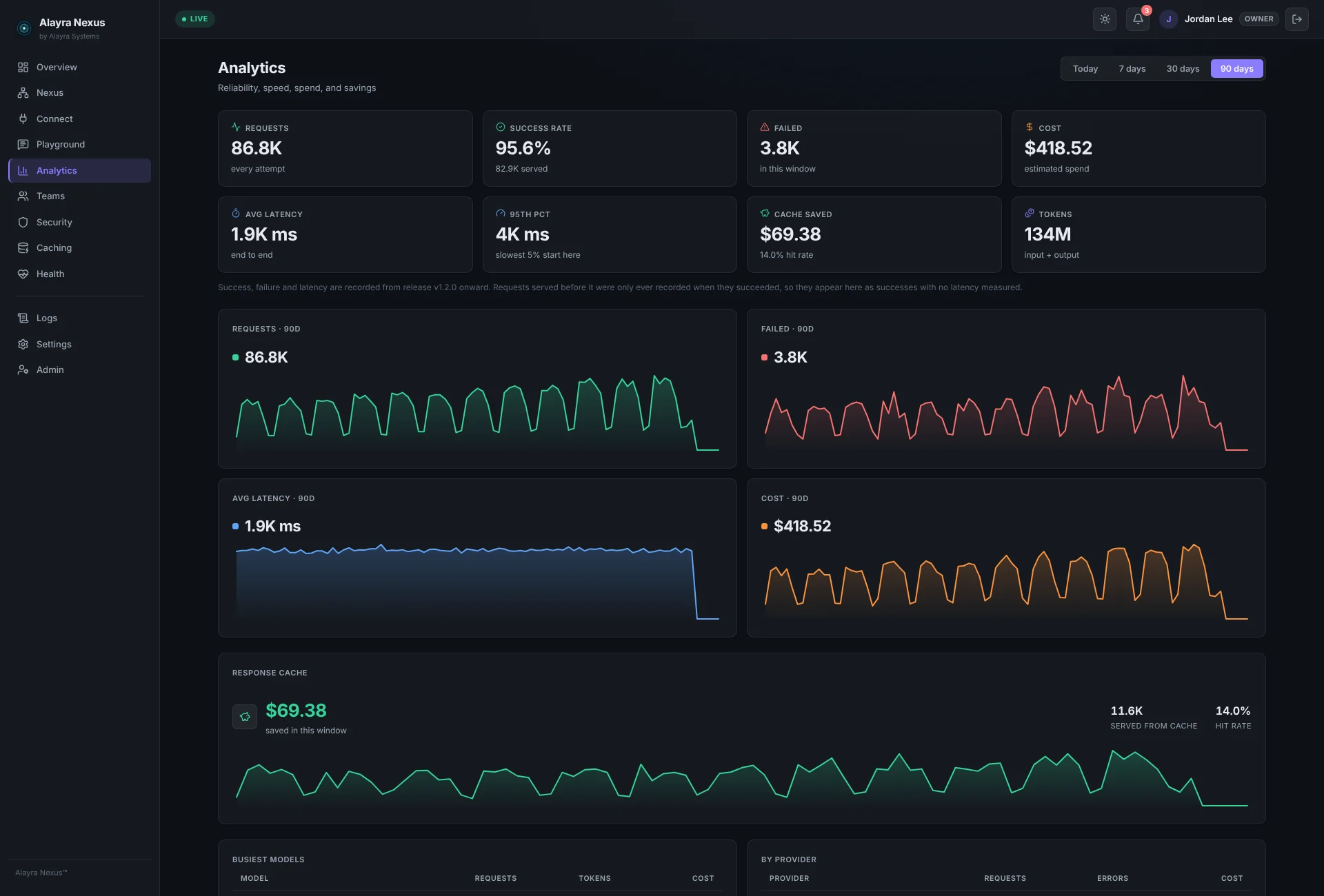Click the Admin user icon in sidebar
This screenshot has width=1324, height=896.
pos(23,370)
